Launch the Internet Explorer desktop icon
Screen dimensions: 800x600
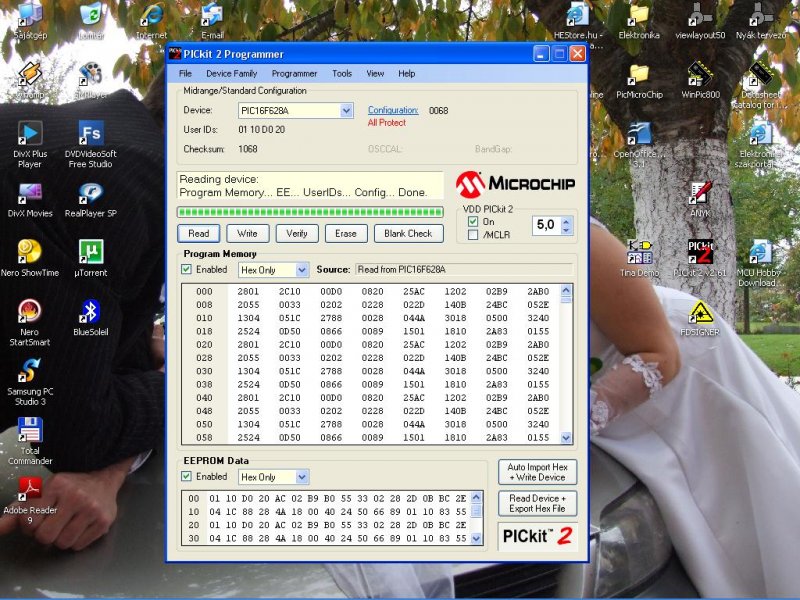click(x=152, y=20)
